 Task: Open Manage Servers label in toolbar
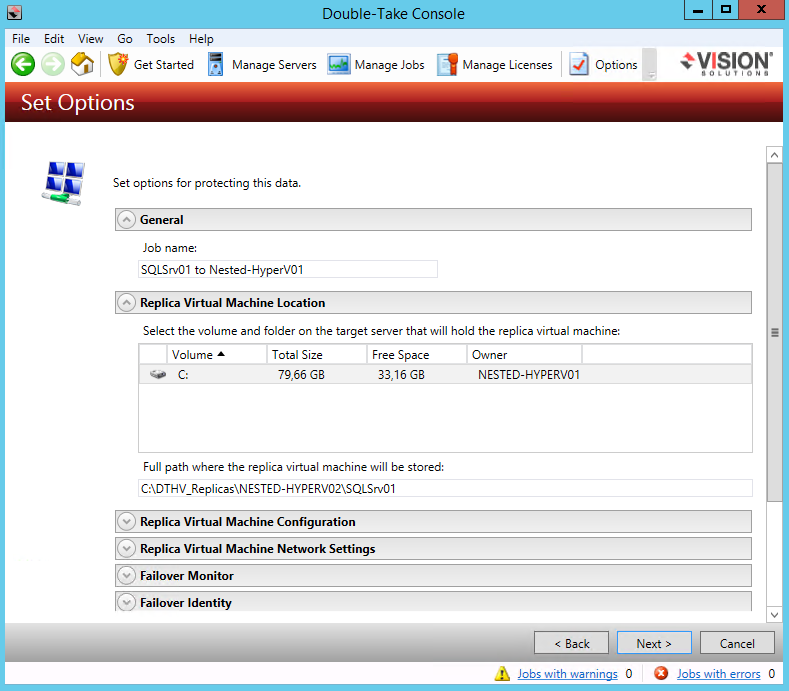tap(274, 65)
